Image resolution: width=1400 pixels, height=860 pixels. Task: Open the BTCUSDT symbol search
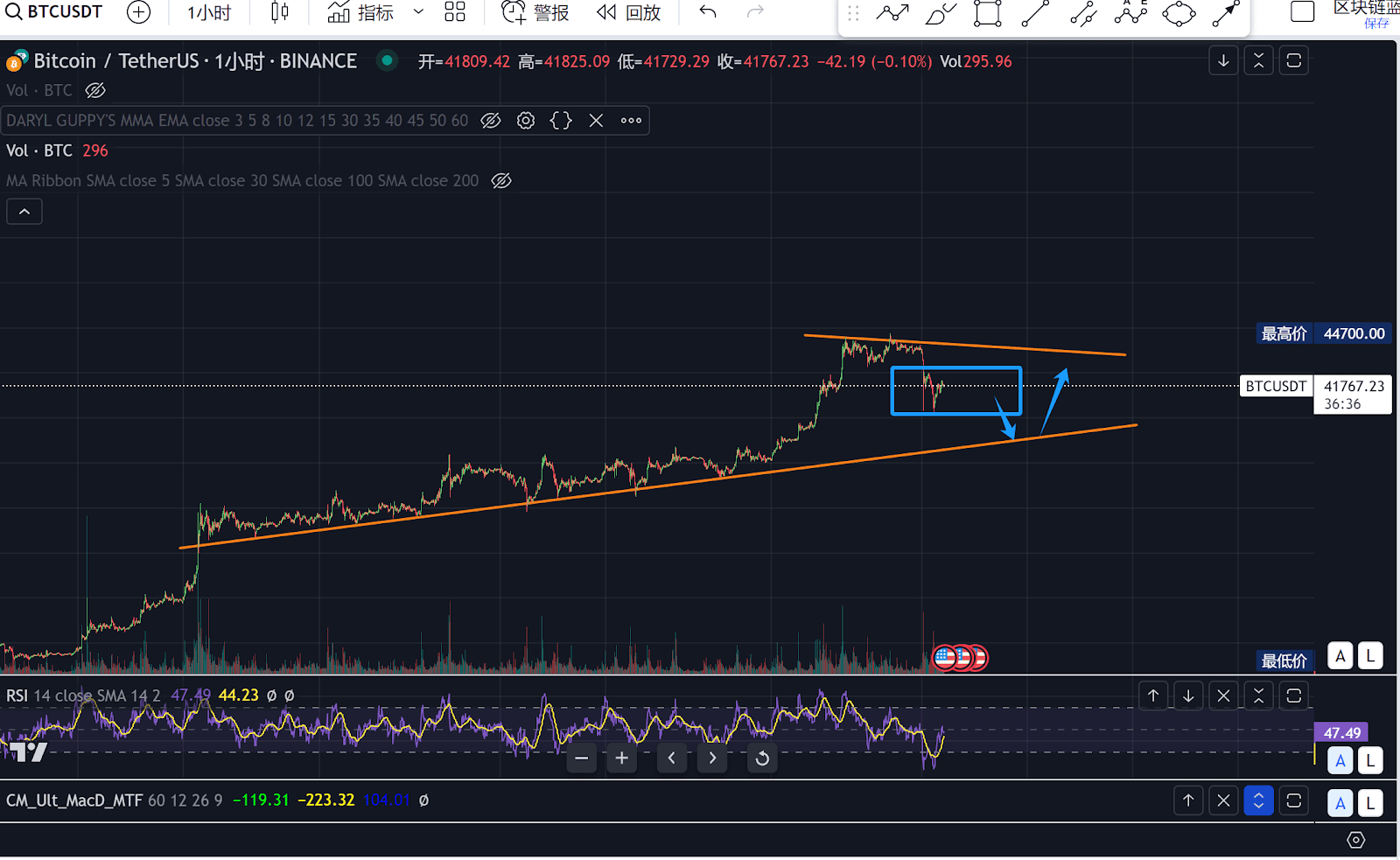click(54, 12)
